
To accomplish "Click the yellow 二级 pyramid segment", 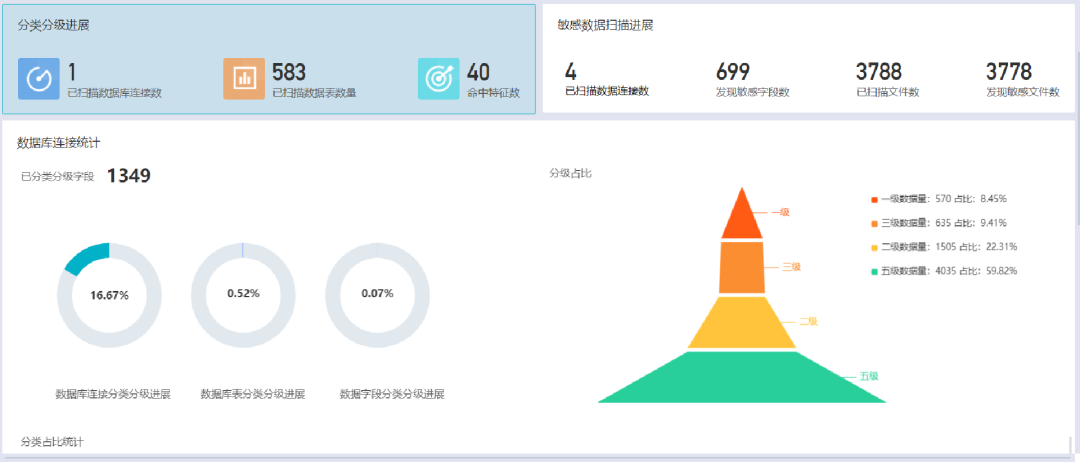I will 742,324.
